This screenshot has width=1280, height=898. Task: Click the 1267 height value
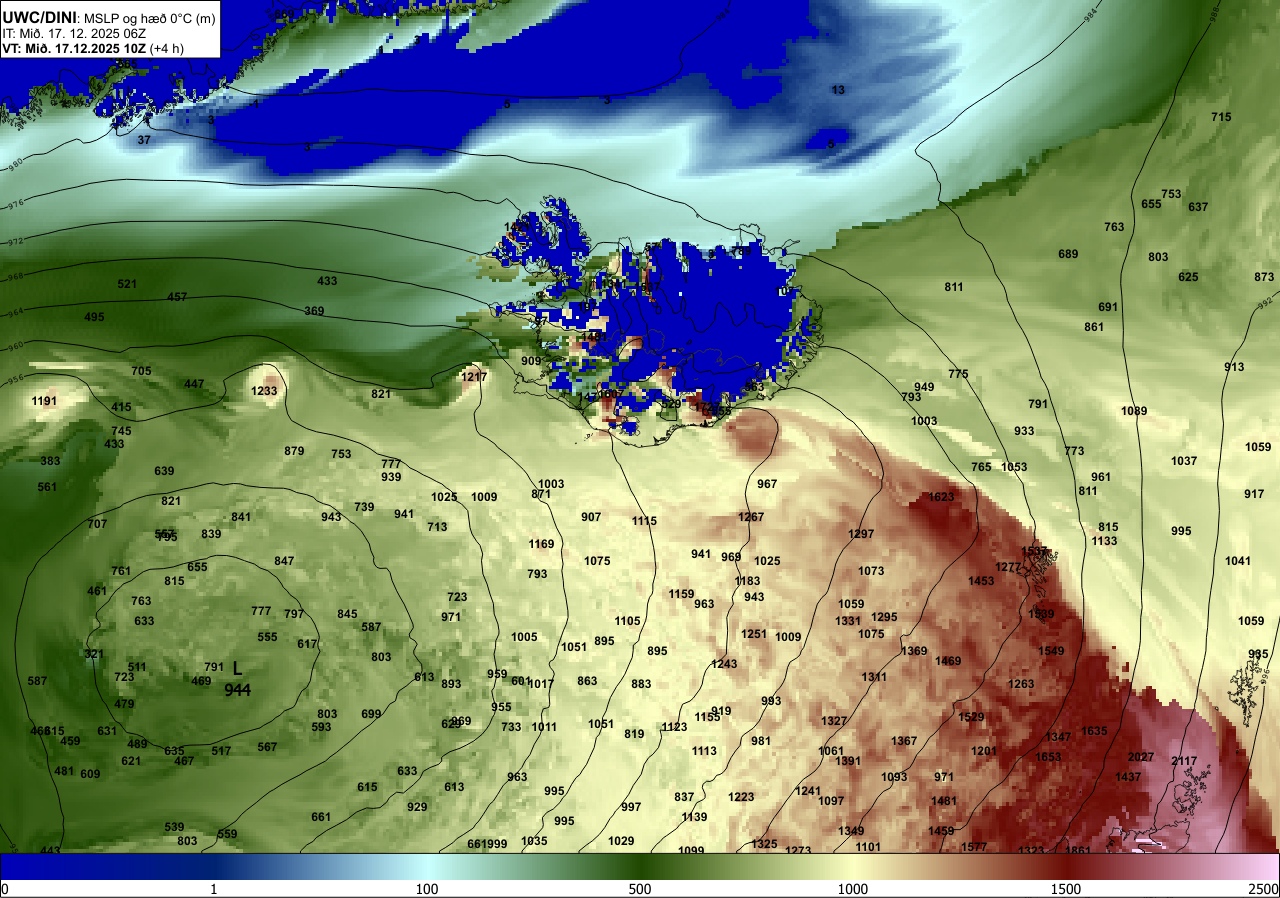pyautogui.click(x=751, y=517)
